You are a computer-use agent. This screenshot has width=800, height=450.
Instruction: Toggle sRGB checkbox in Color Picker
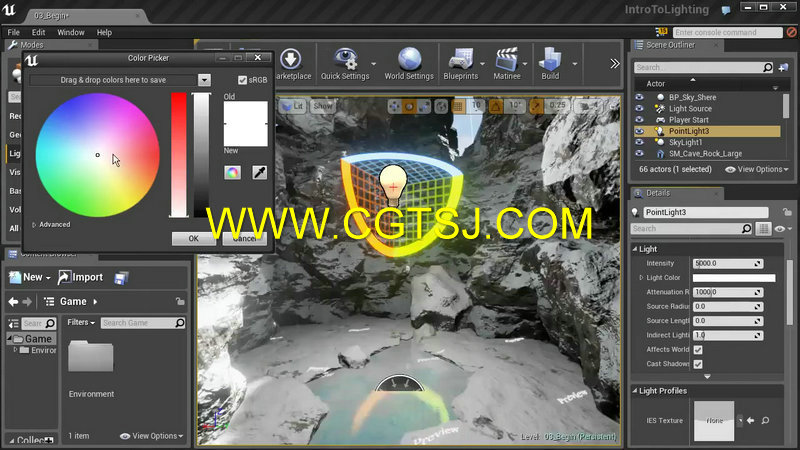(x=242, y=80)
